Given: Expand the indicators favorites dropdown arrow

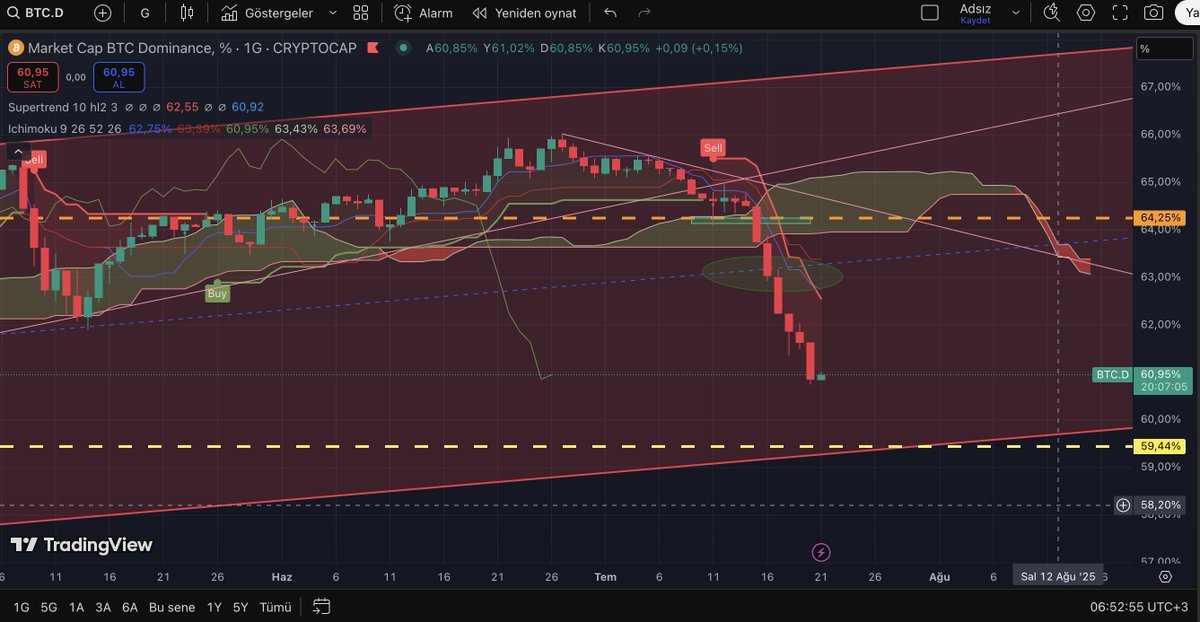Looking at the screenshot, I should 333,13.
